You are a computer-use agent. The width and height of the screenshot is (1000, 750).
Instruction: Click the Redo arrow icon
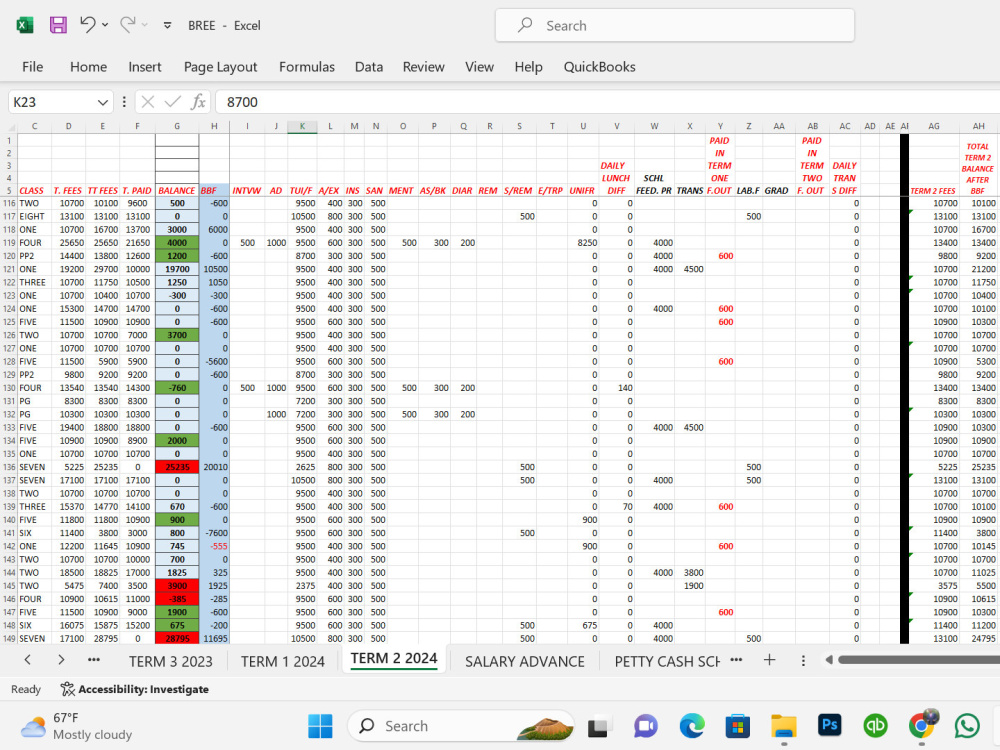128,25
